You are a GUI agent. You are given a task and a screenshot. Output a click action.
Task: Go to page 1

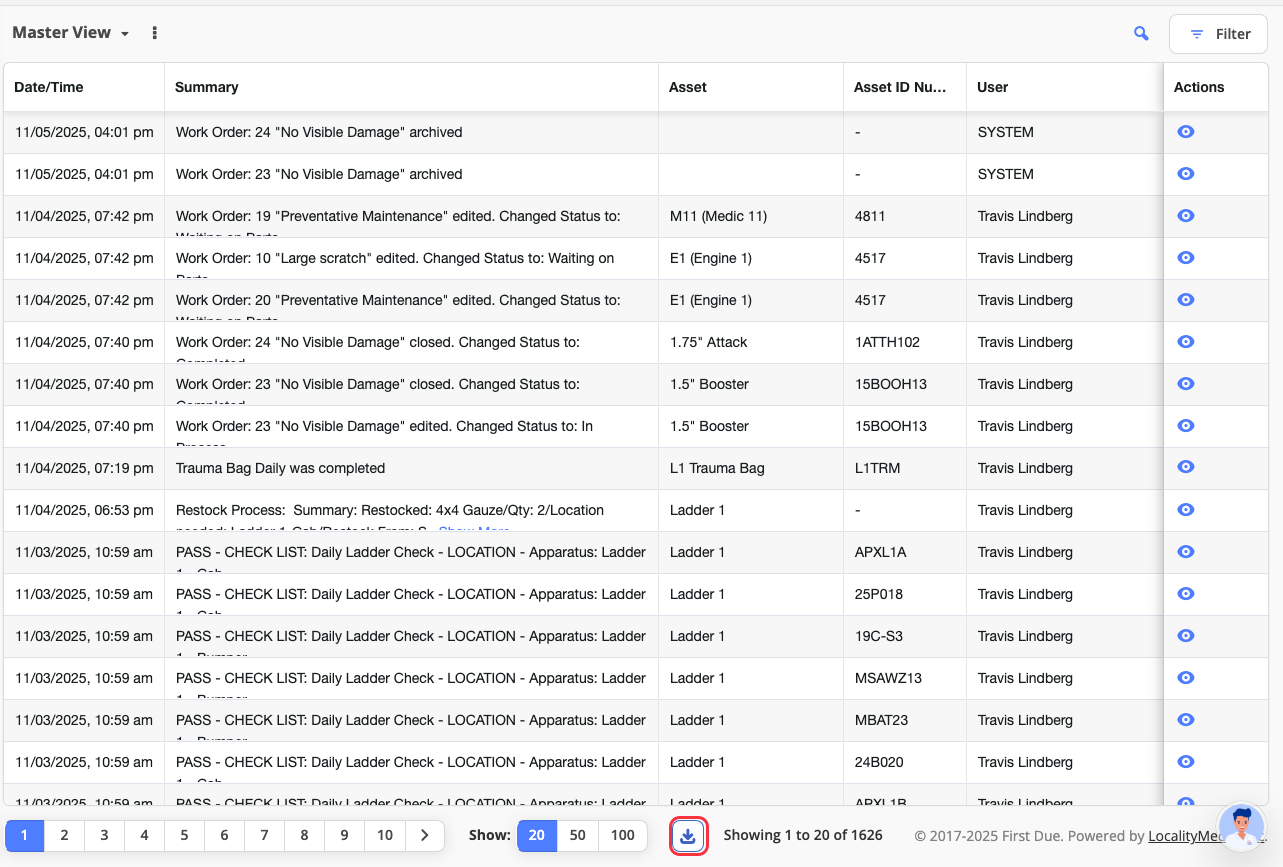click(x=25, y=835)
